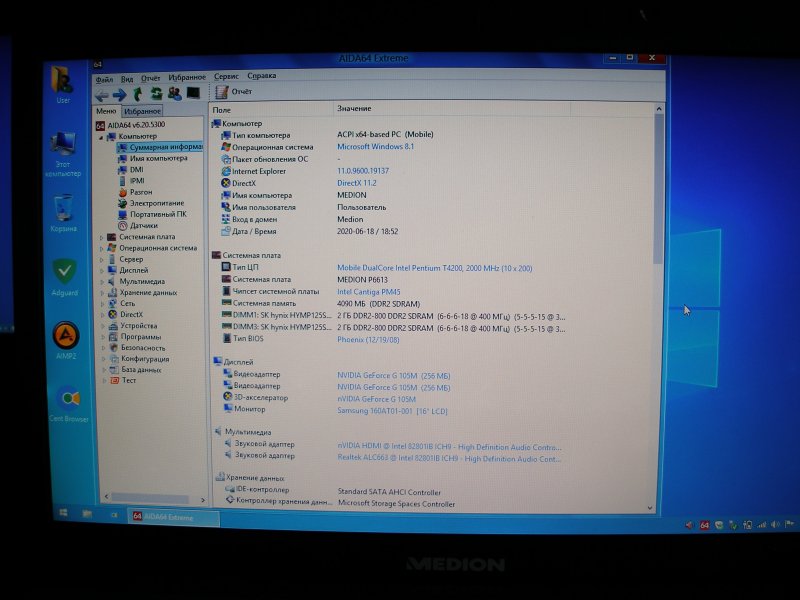Open the Adguard desktop icon
Viewport: 800px width, 600px height.
(64, 272)
